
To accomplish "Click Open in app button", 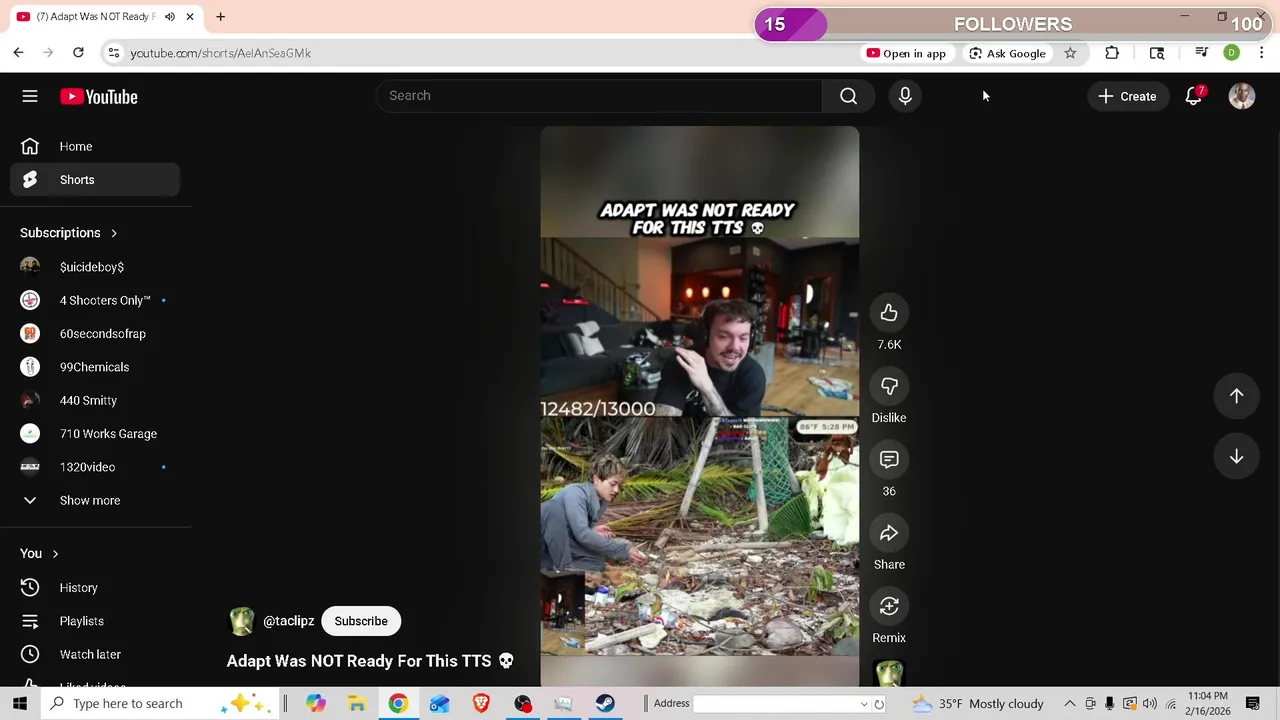I will (906, 53).
